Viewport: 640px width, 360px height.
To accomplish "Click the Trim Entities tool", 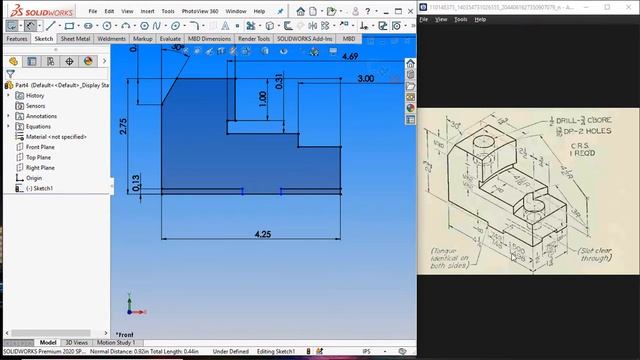I will point(251,26).
